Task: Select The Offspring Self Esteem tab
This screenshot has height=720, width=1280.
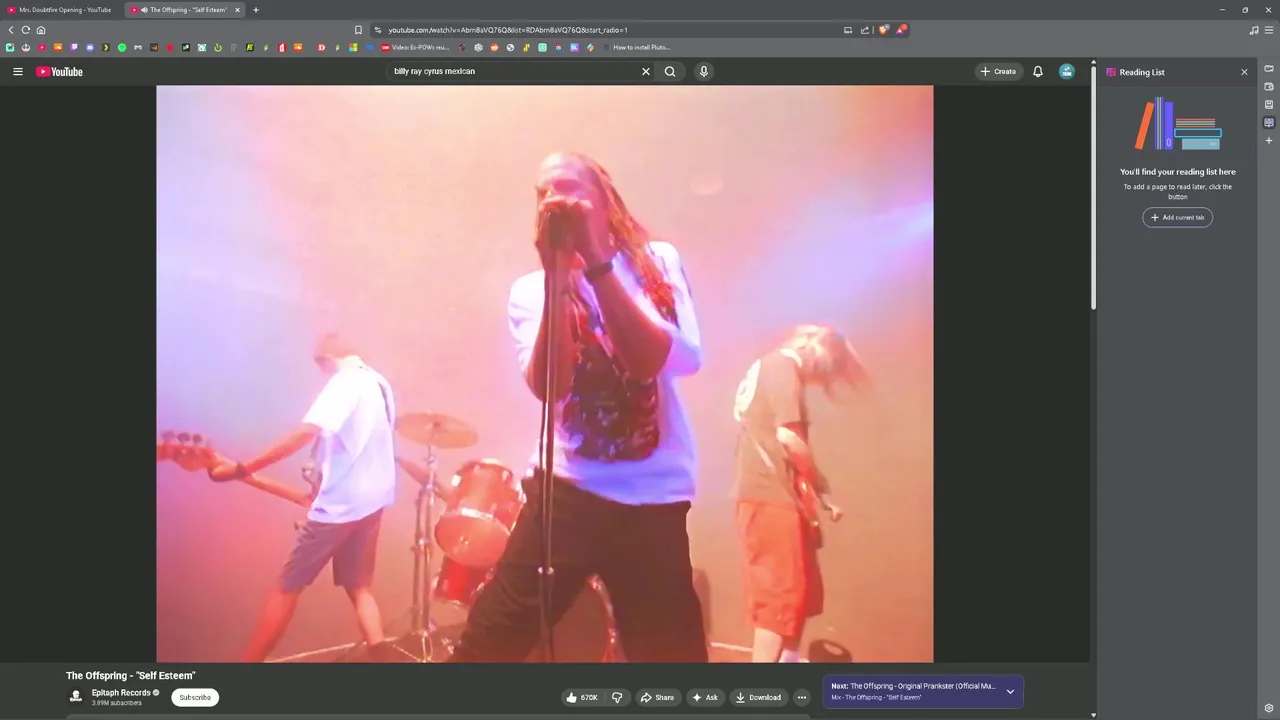Action: [185, 10]
